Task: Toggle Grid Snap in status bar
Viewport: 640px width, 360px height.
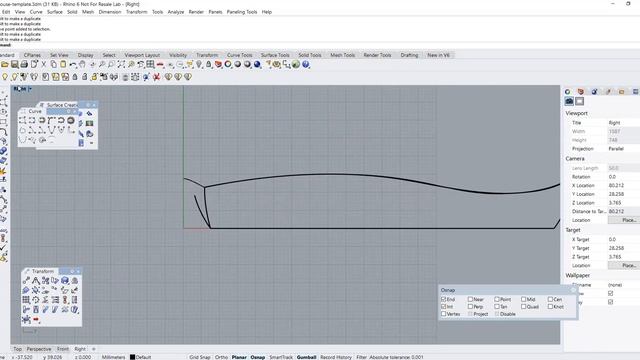Action: [200, 357]
